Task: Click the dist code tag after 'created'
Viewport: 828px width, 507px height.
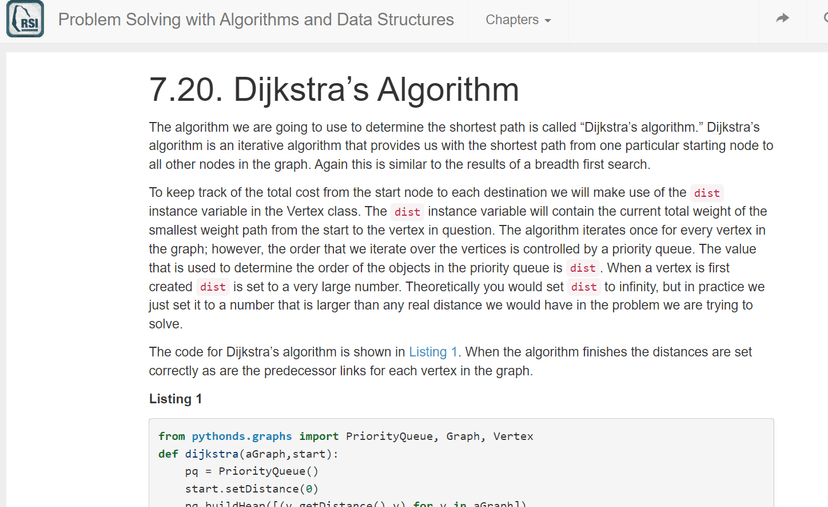Action: [x=213, y=287]
